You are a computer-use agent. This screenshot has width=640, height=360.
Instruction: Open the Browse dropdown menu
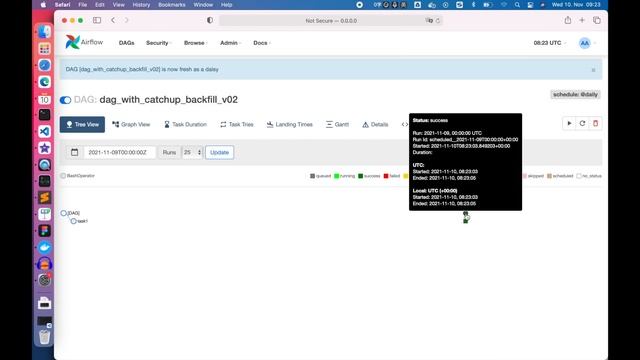[196, 43]
